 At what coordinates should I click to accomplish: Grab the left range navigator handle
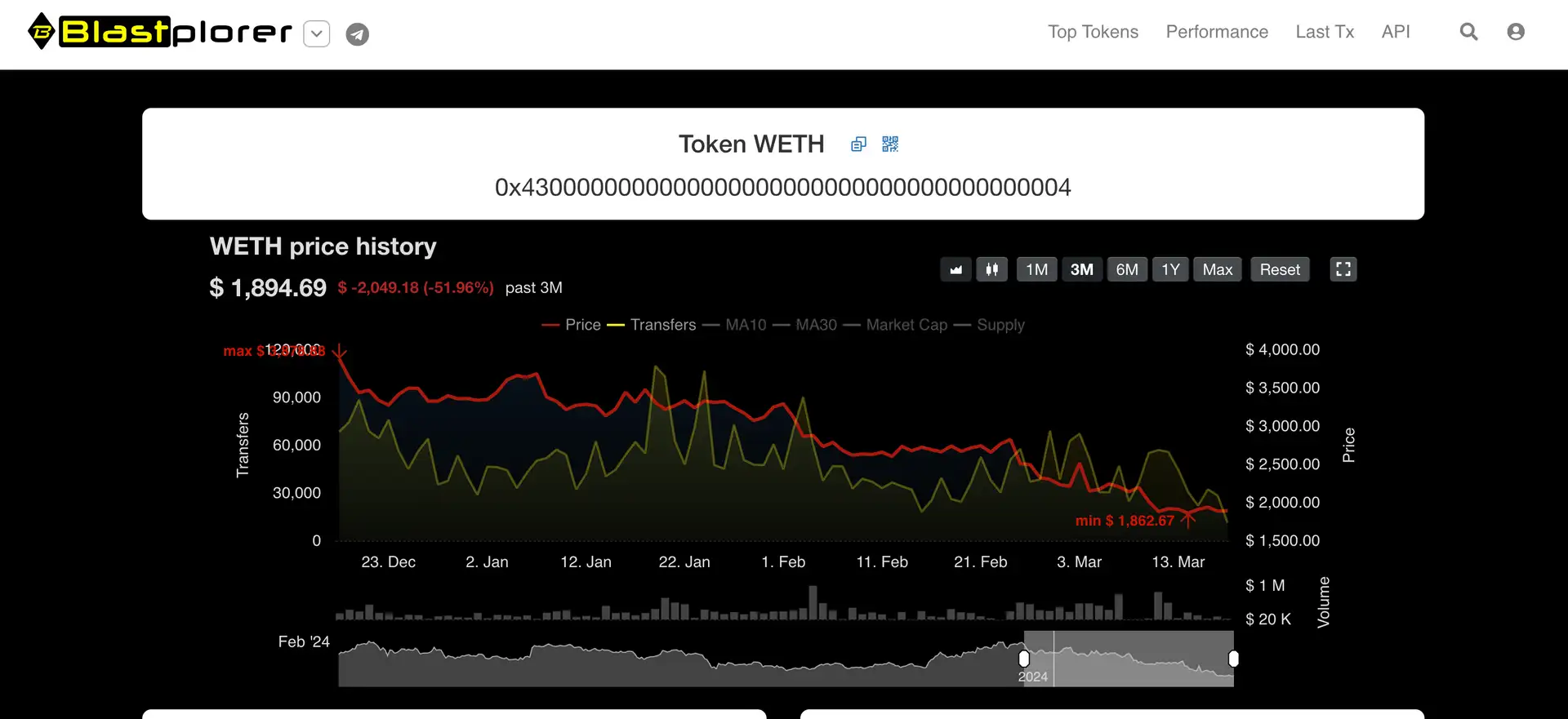(1024, 659)
